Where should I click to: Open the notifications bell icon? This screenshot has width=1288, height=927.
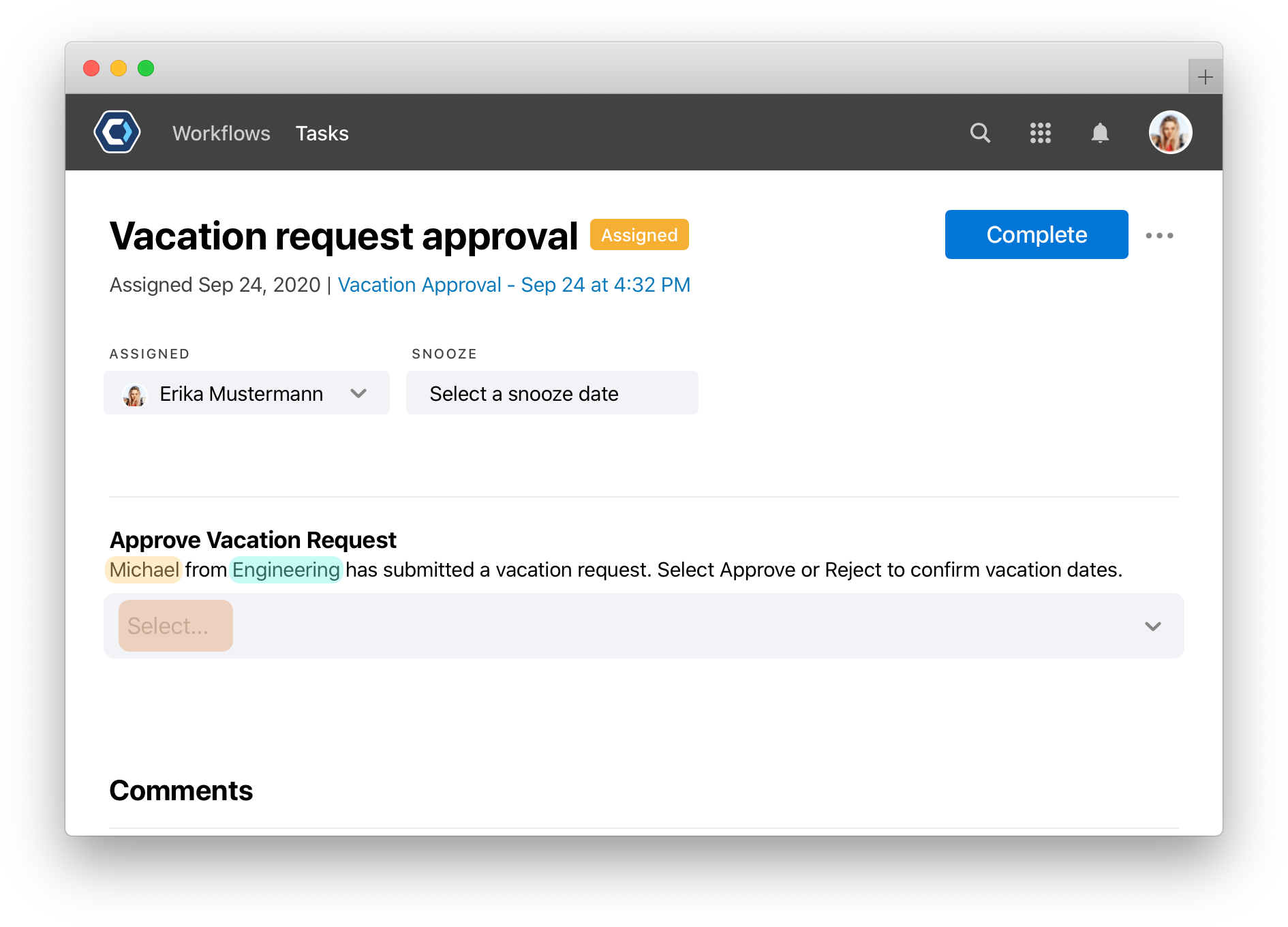(1100, 132)
